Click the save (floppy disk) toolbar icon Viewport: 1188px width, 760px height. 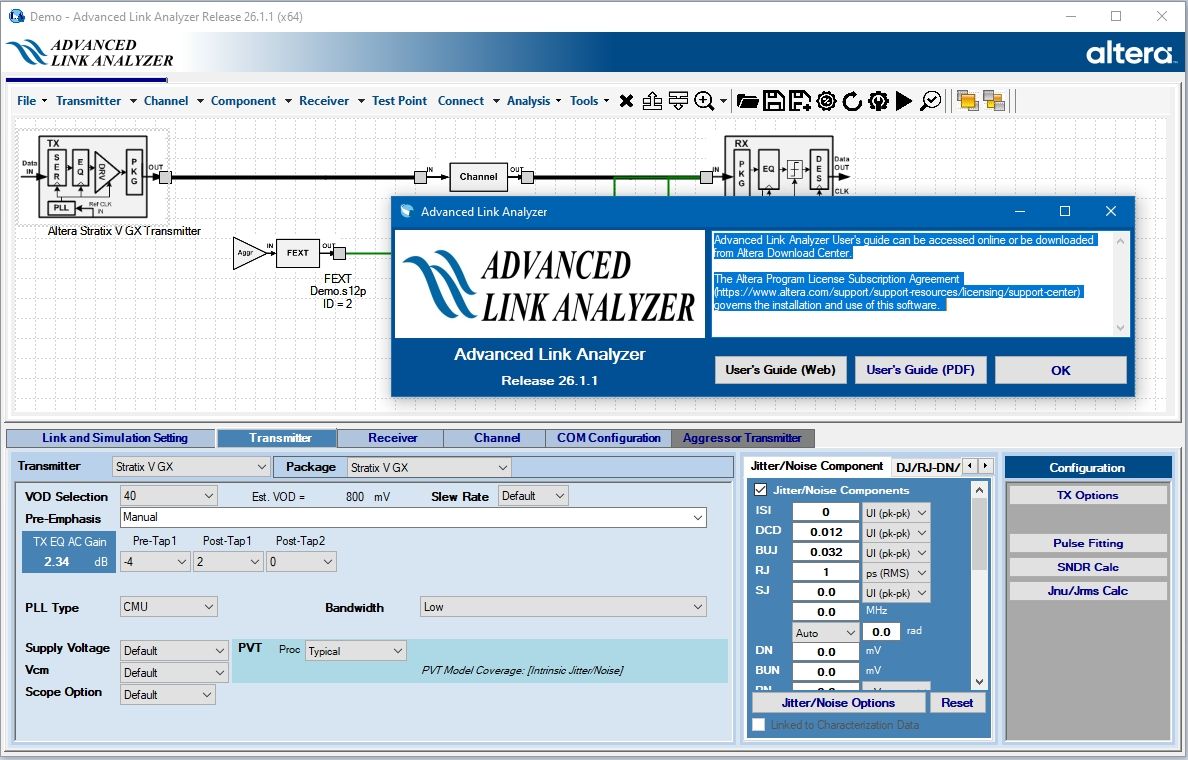[x=774, y=101]
